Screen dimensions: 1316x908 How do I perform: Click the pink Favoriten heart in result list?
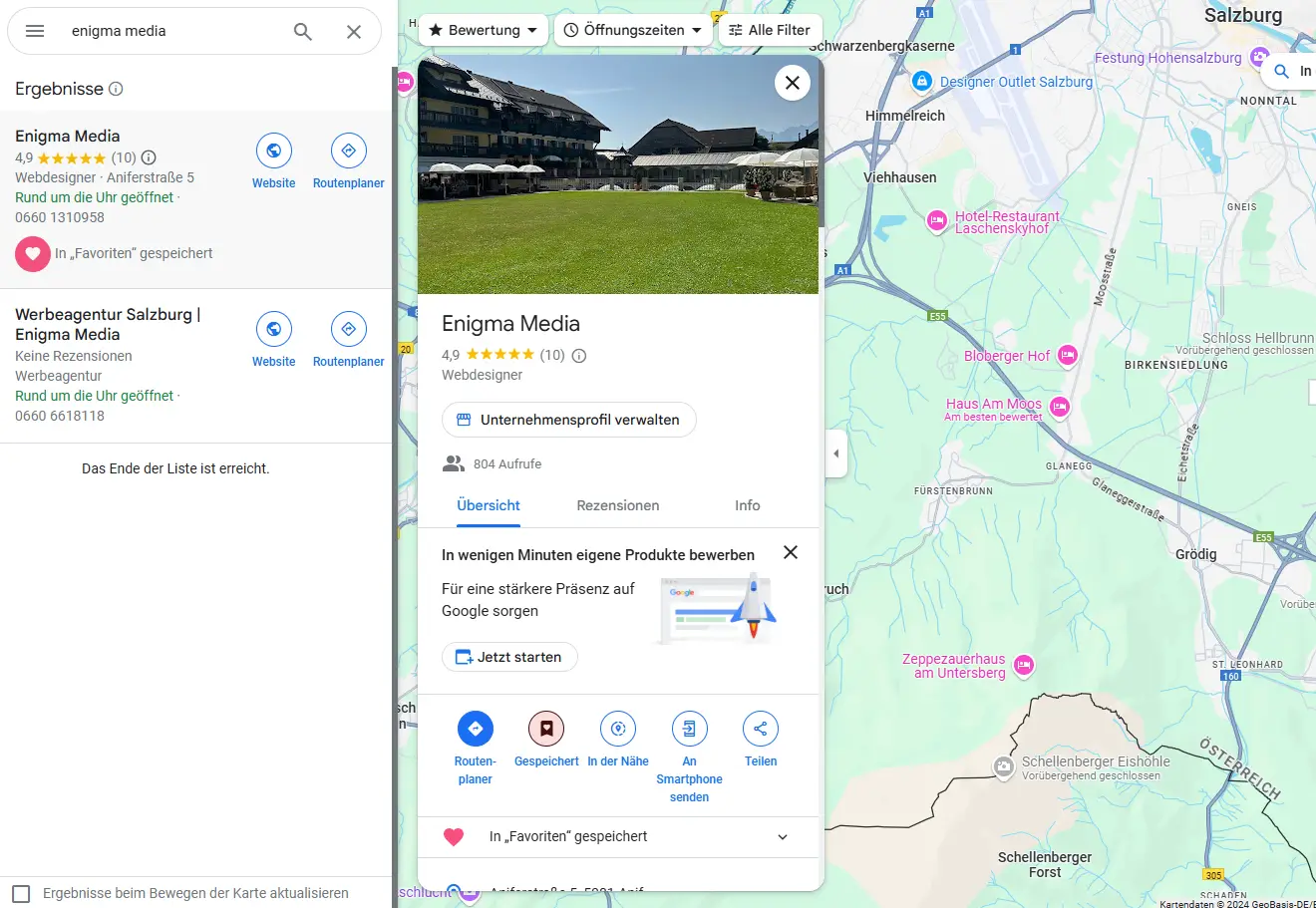tap(33, 254)
